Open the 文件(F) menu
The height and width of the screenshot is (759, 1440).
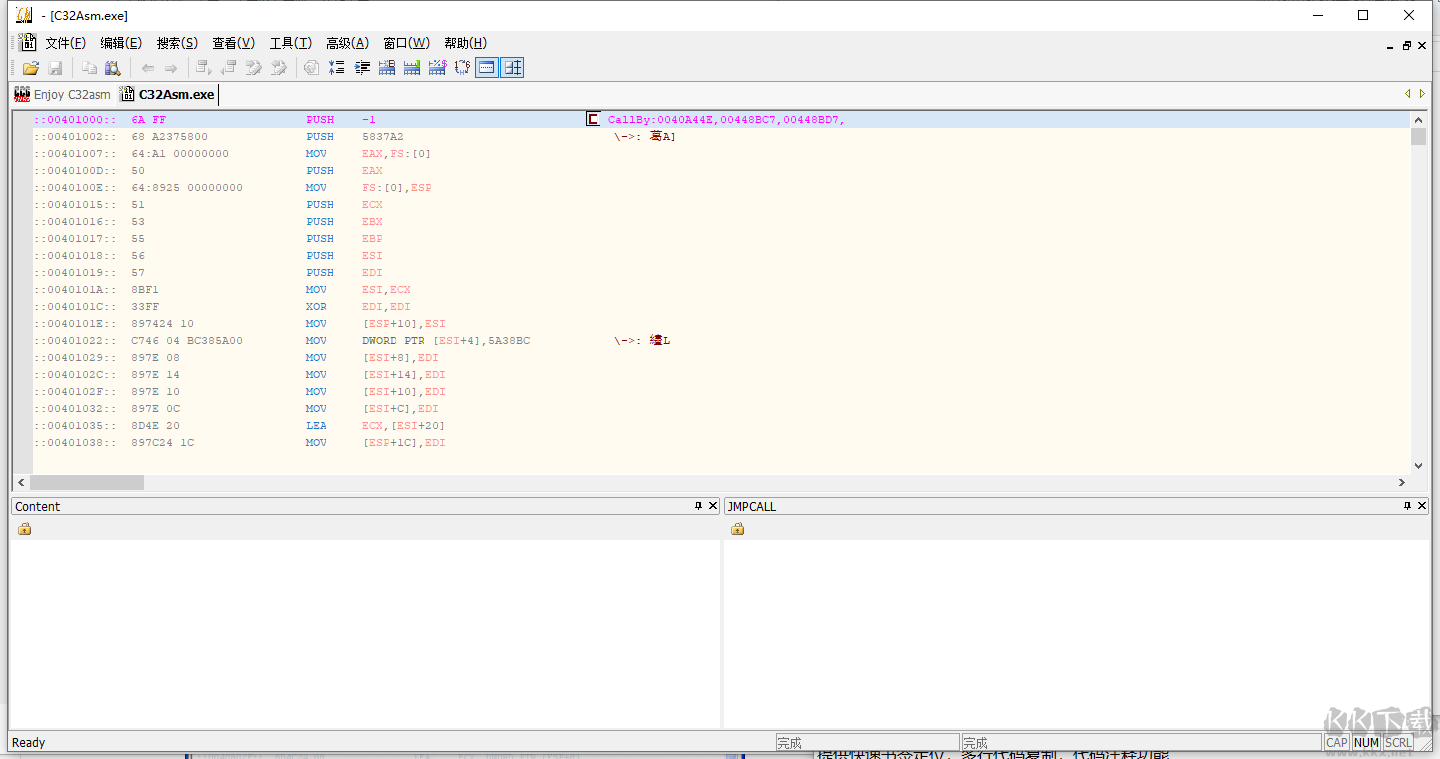tap(65, 43)
